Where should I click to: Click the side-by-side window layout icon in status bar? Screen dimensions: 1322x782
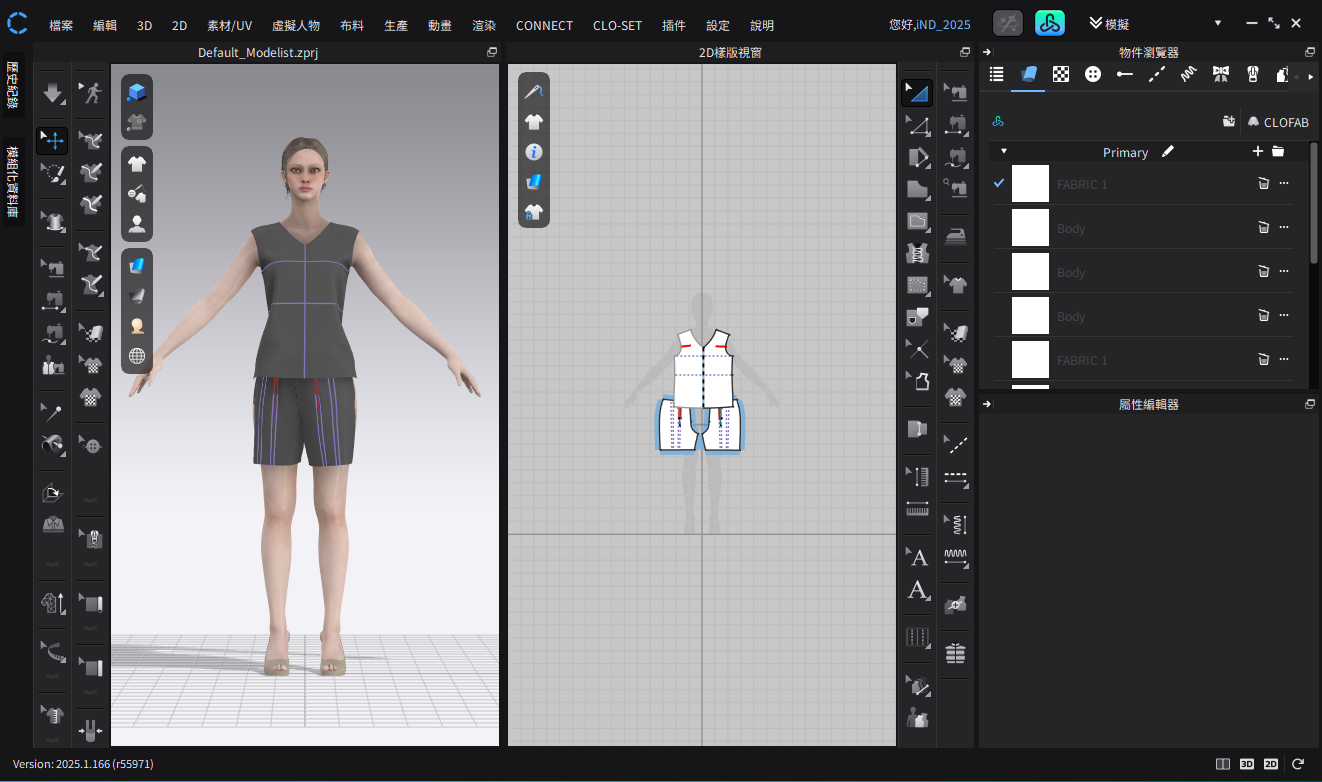click(x=1223, y=764)
